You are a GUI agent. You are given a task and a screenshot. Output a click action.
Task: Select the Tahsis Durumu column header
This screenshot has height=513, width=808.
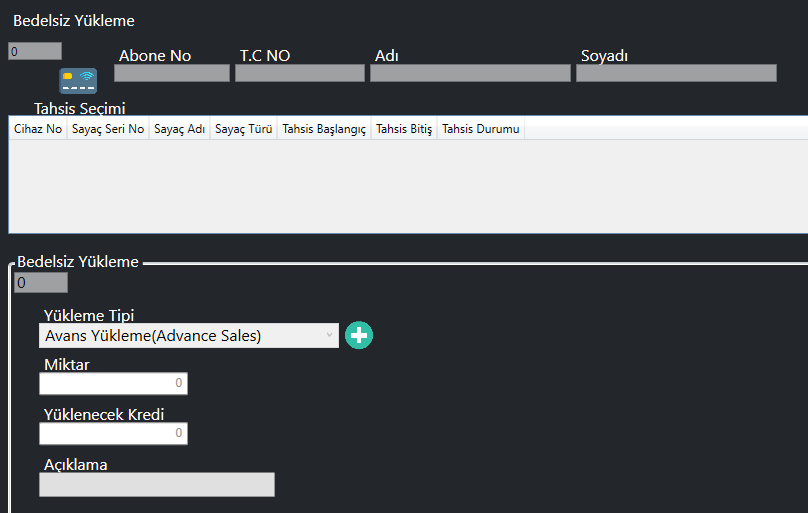tap(480, 129)
